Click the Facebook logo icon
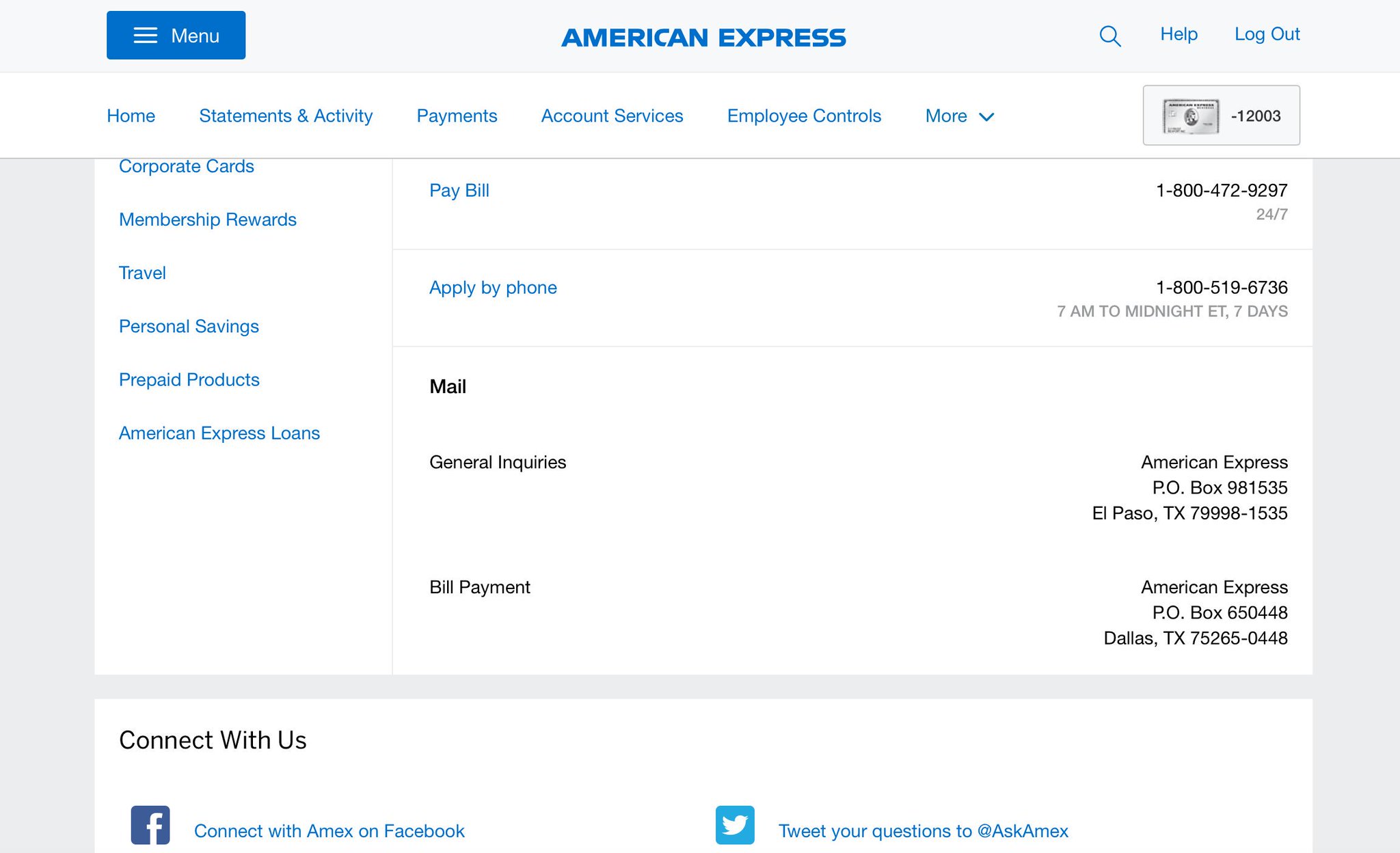 (x=150, y=825)
